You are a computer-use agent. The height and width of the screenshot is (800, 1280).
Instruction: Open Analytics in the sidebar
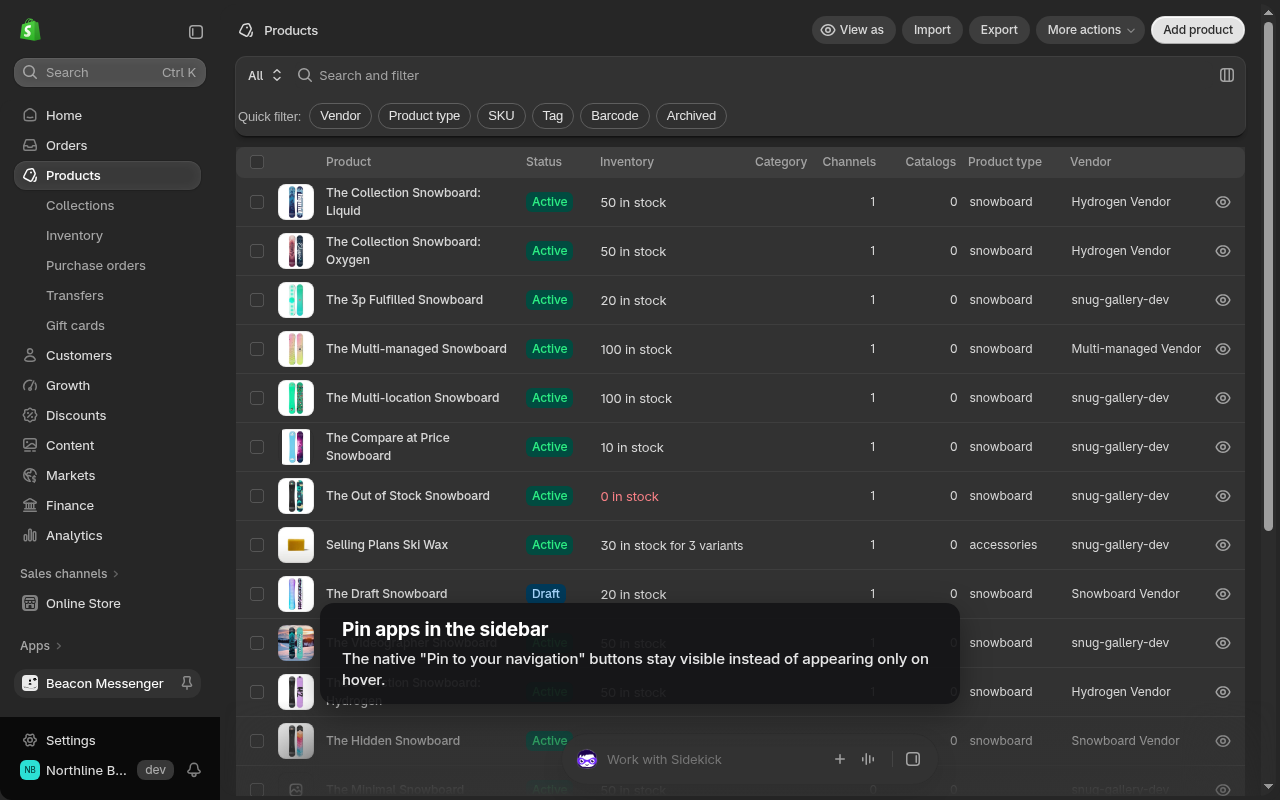pyautogui.click(x=107, y=535)
